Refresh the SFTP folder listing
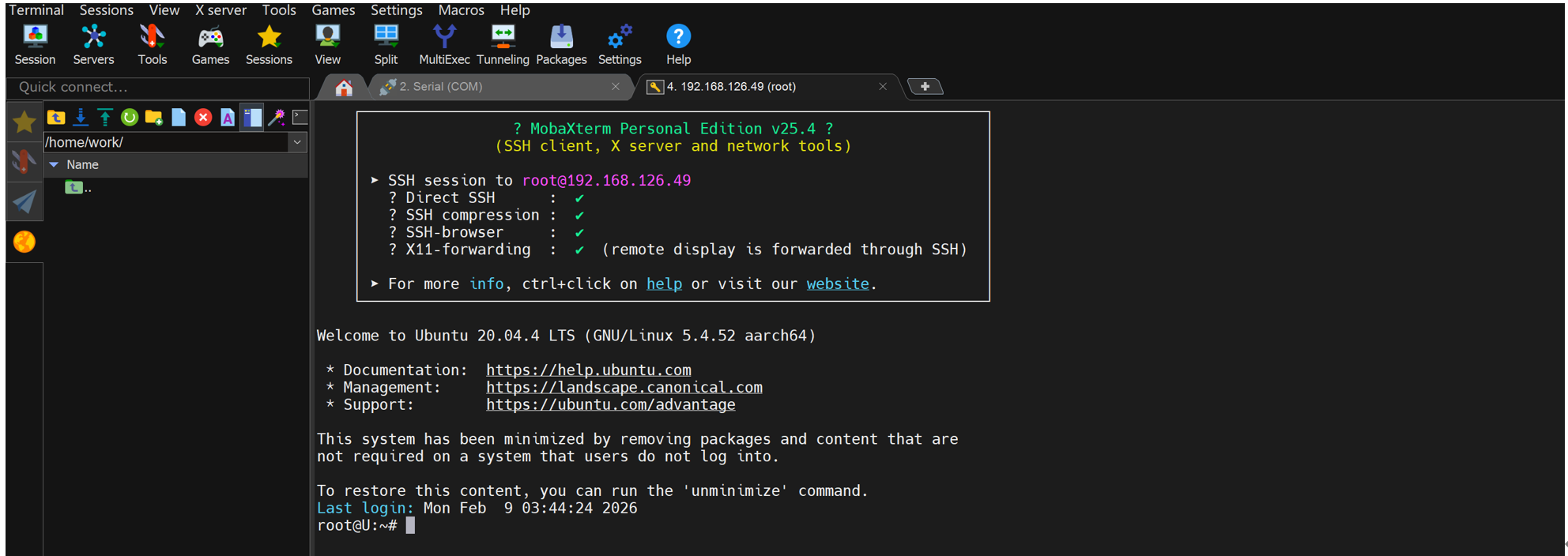The image size is (1568, 556). [x=130, y=118]
